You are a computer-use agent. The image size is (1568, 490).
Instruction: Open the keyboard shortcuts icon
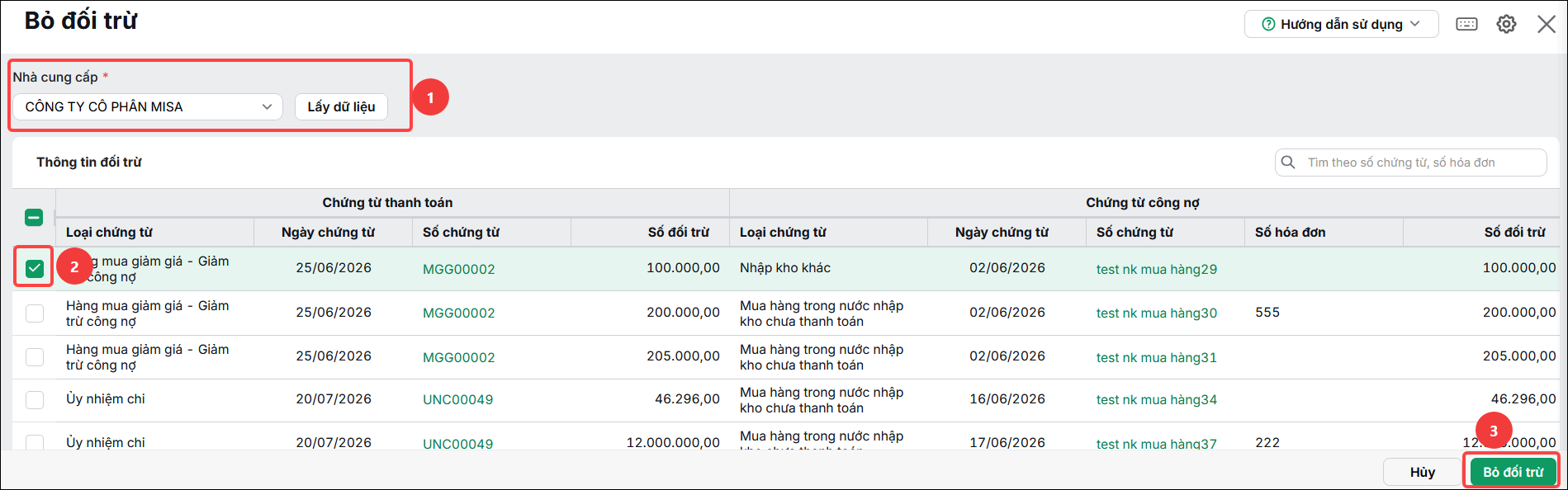click(1466, 24)
